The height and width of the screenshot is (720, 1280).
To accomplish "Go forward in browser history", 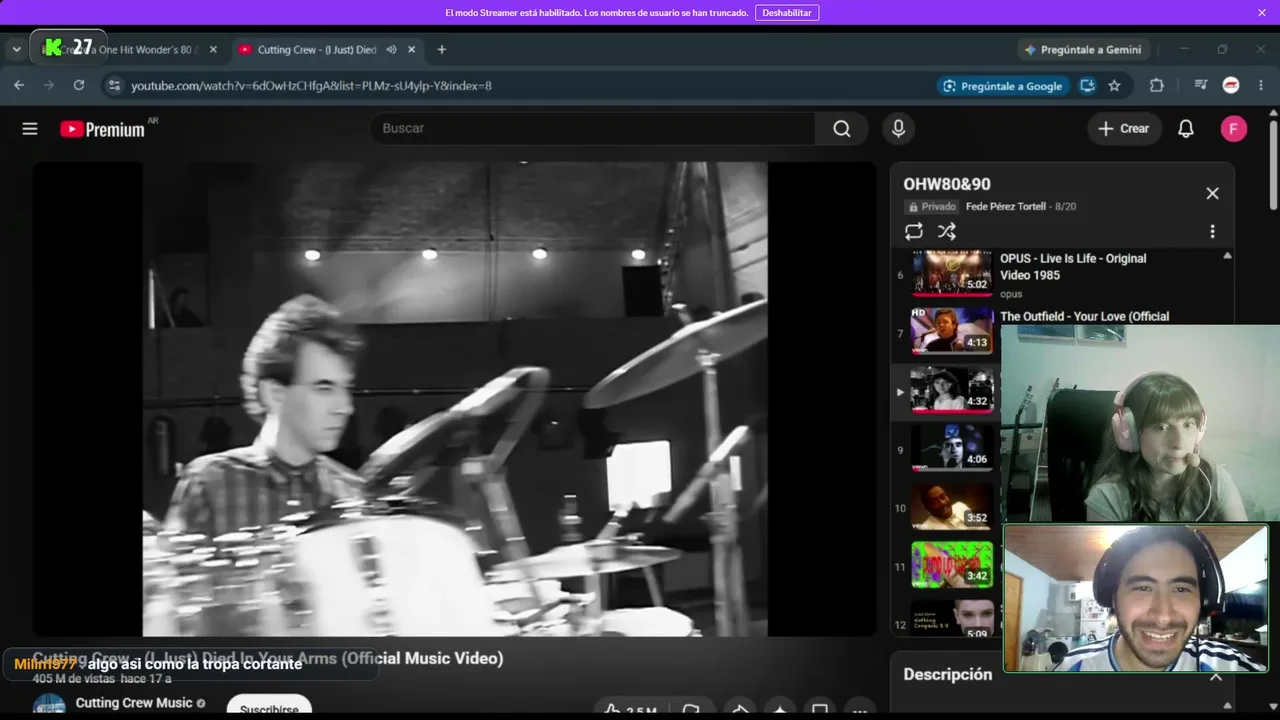I will coord(49,86).
